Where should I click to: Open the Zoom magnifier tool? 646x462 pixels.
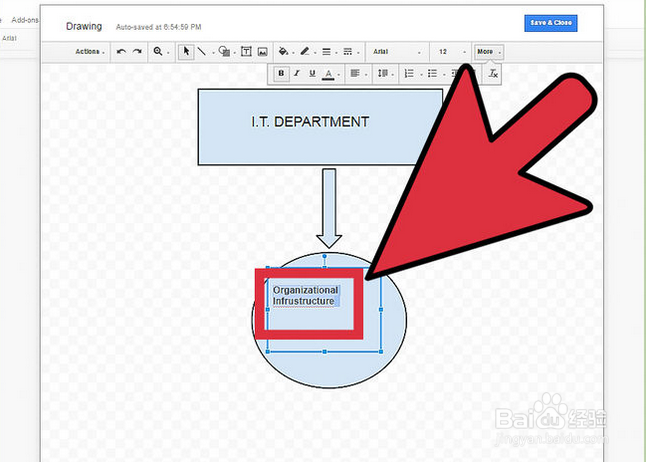158,52
